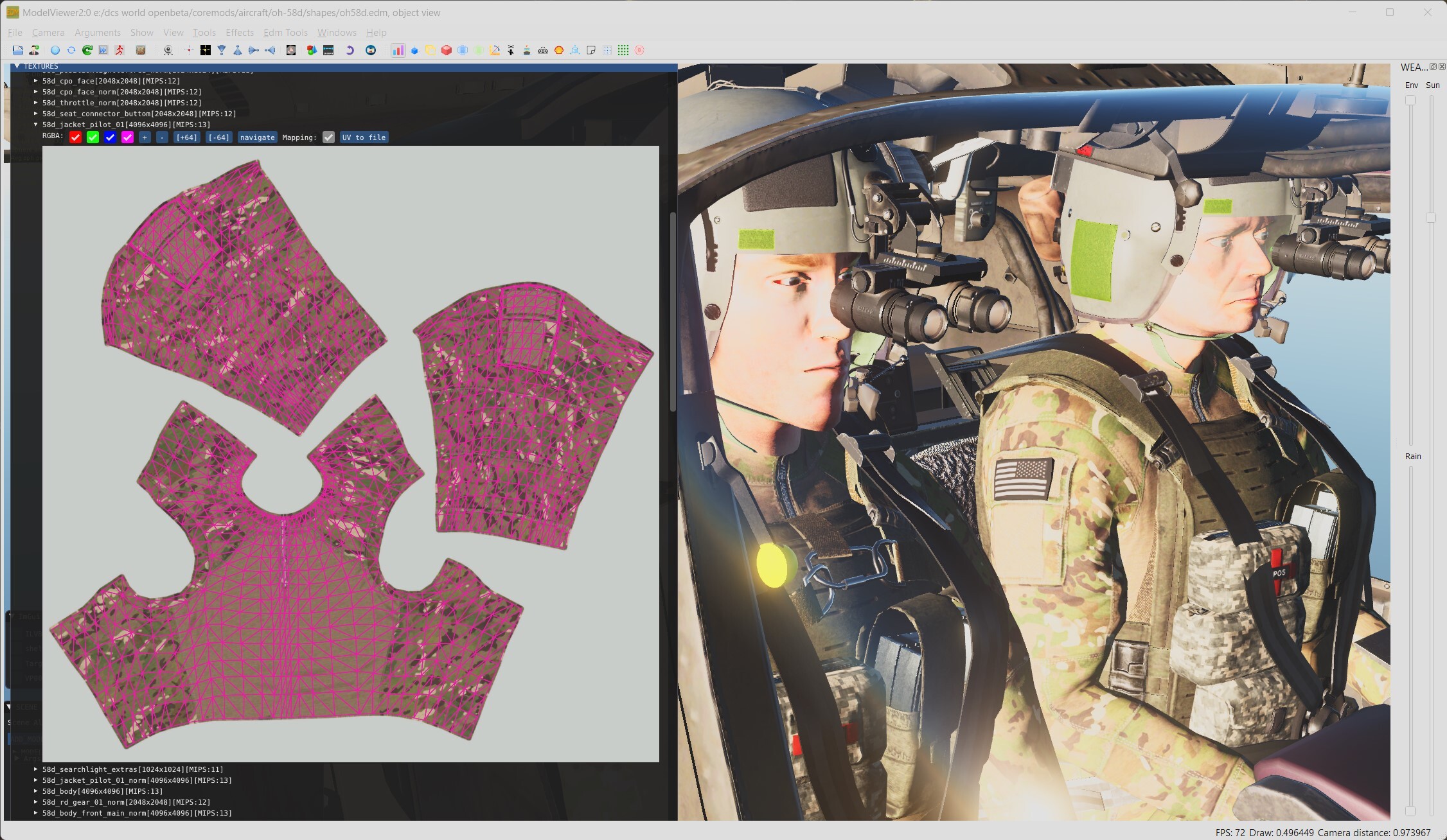1447x840 pixels.
Task: Expand the 58d_throttle_norm texture entry
Action: pos(36,103)
